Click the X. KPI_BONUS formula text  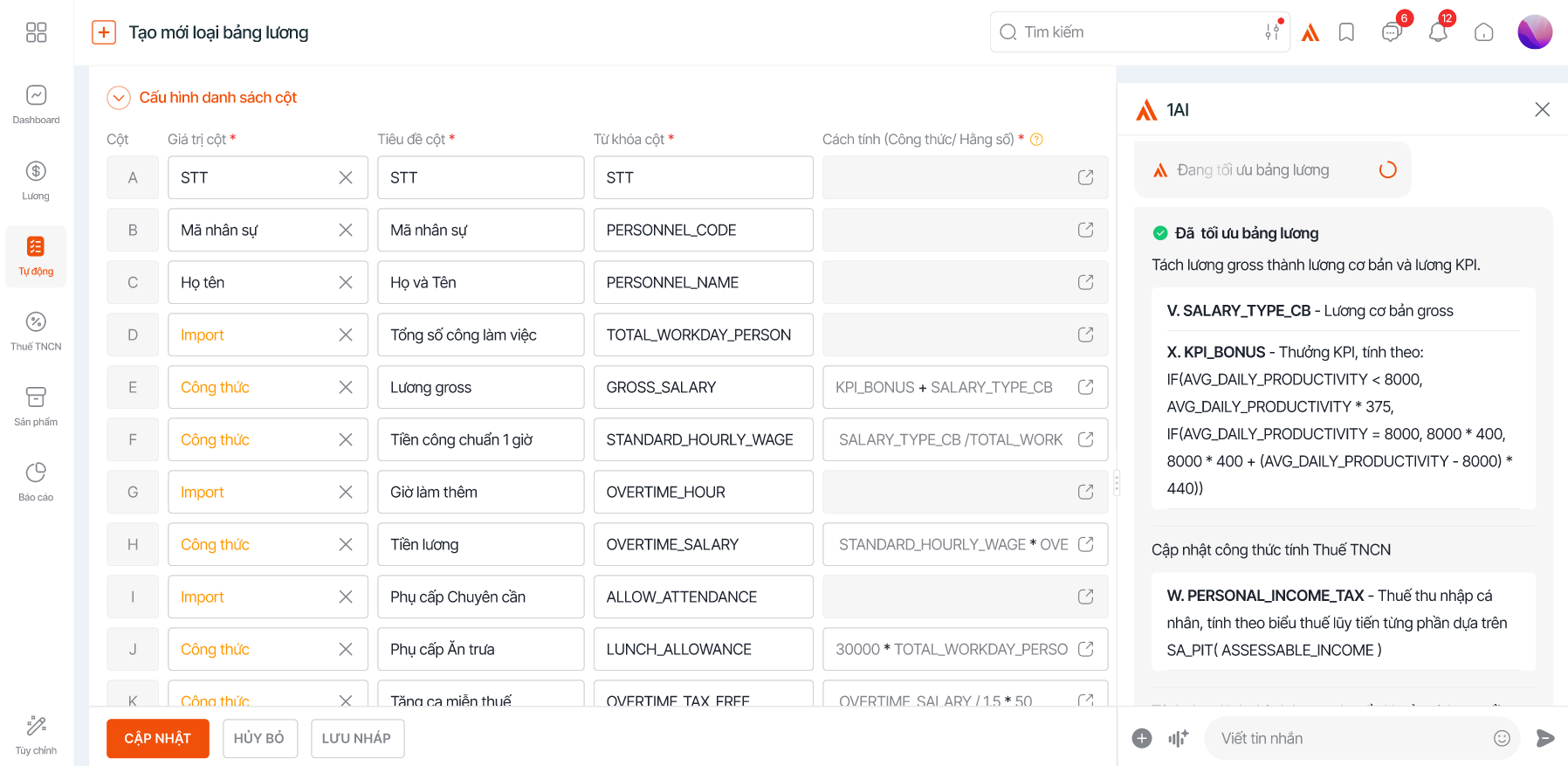point(1339,420)
